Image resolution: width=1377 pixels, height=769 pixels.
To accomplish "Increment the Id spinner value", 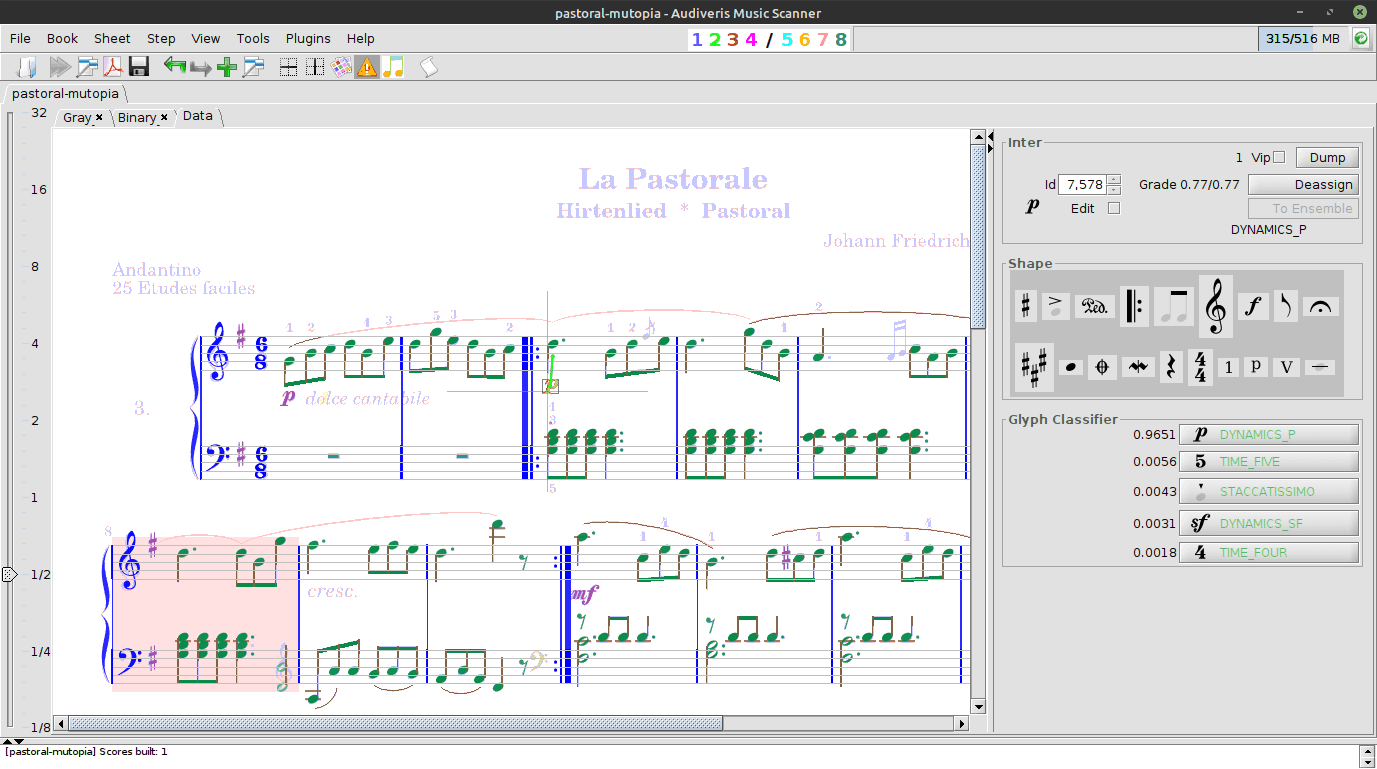I will tap(1114, 179).
